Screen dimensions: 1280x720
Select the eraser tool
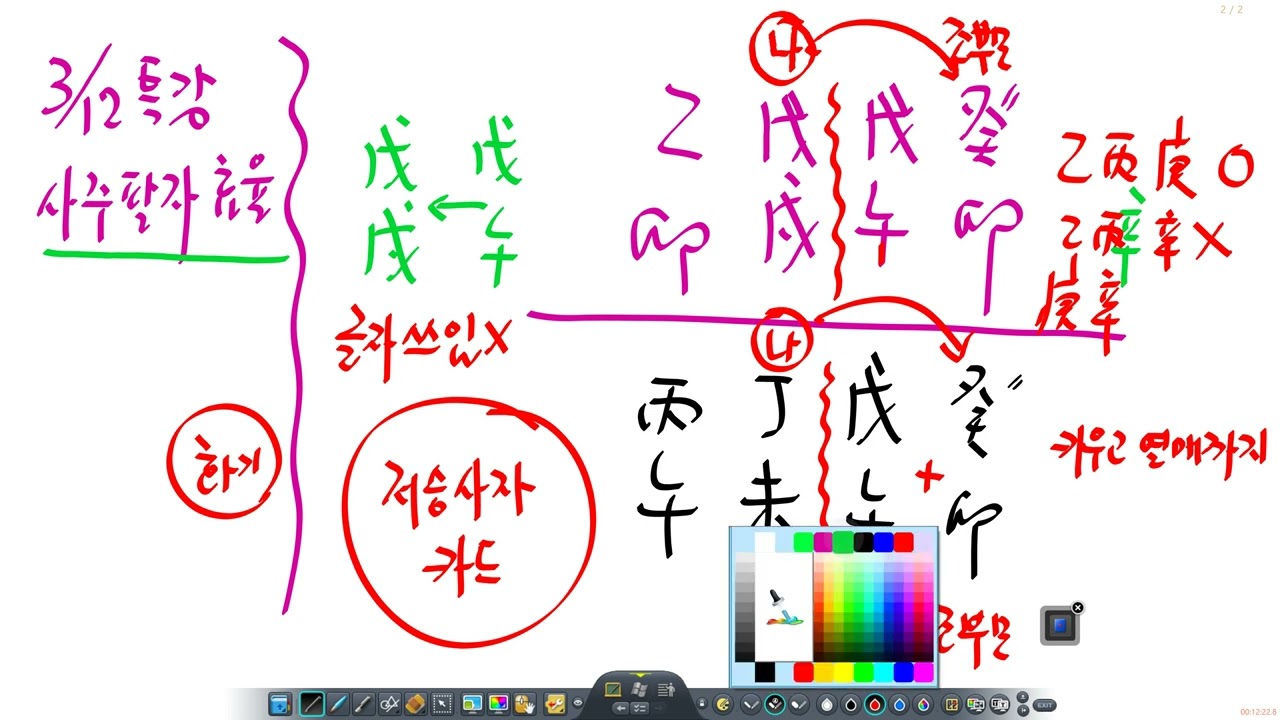416,703
